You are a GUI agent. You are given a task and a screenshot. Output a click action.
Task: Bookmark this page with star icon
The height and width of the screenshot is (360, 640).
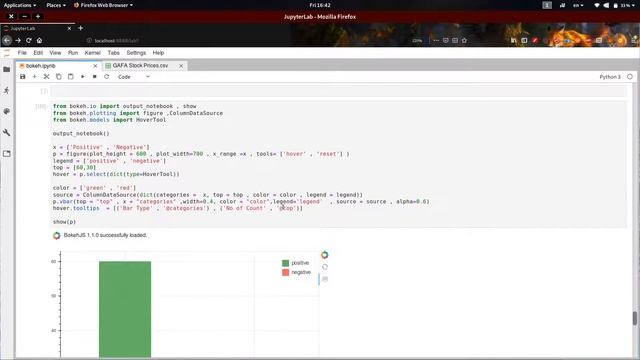[464, 40]
